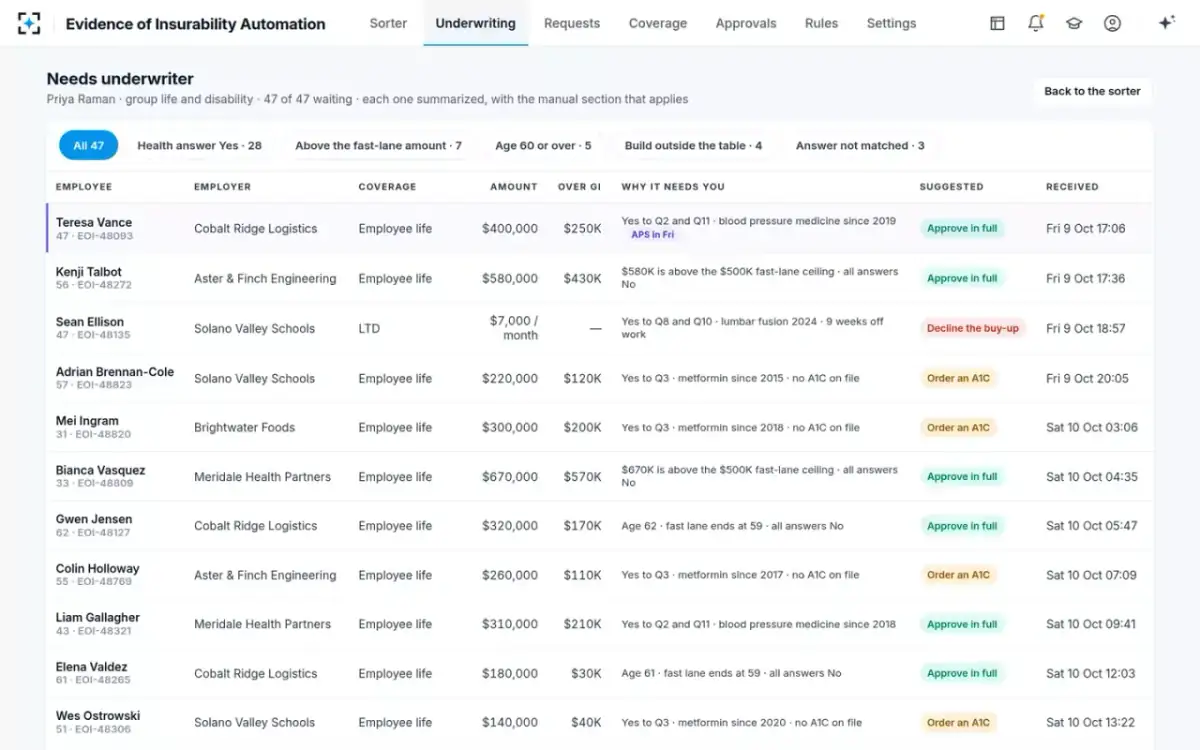Filter by Age 60 or over · 5
Screen dimensions: 1200x750
tap(543, 145)
